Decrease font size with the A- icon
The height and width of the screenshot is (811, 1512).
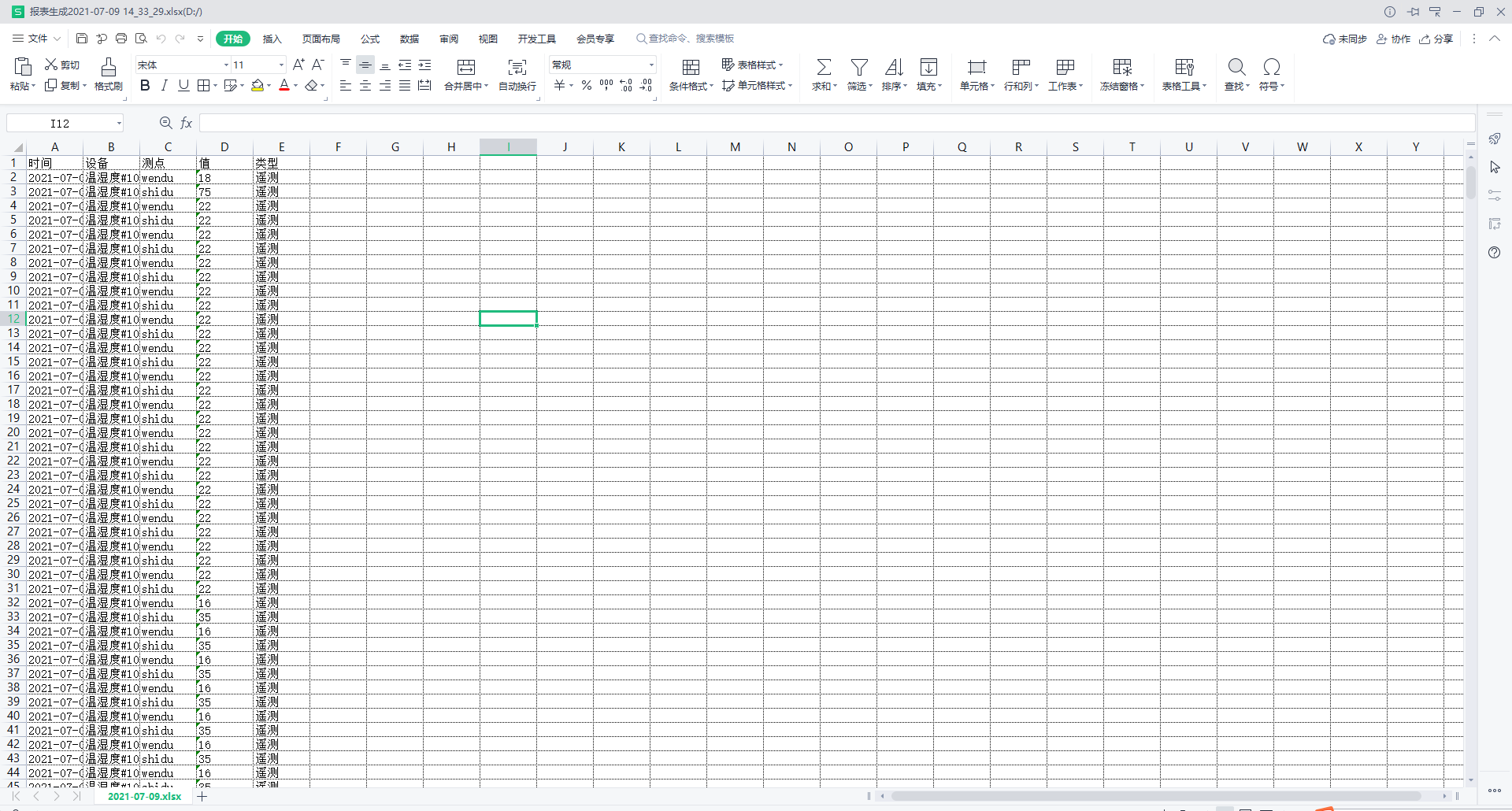pyautogui.click(x=318, y=65)
